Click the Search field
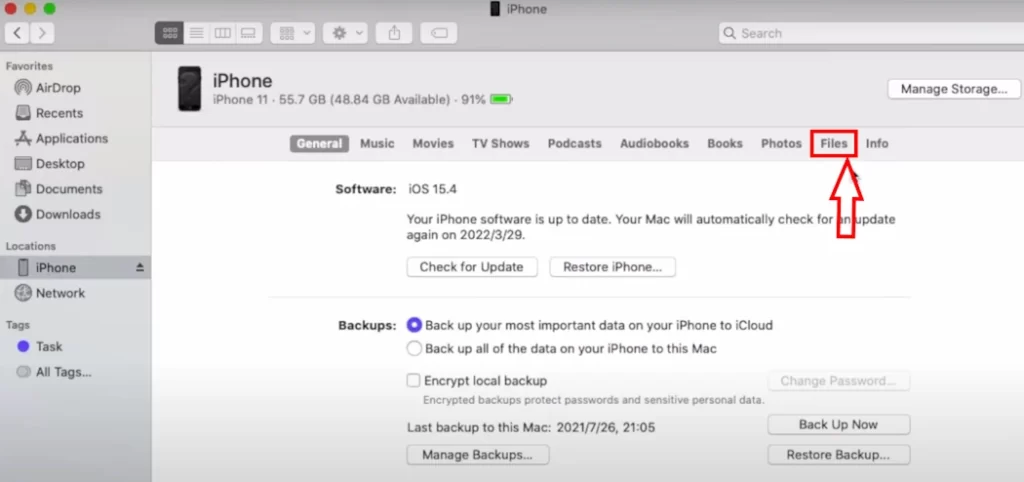Viewport: 1024px width, 482px height. [x=871, y=33]
